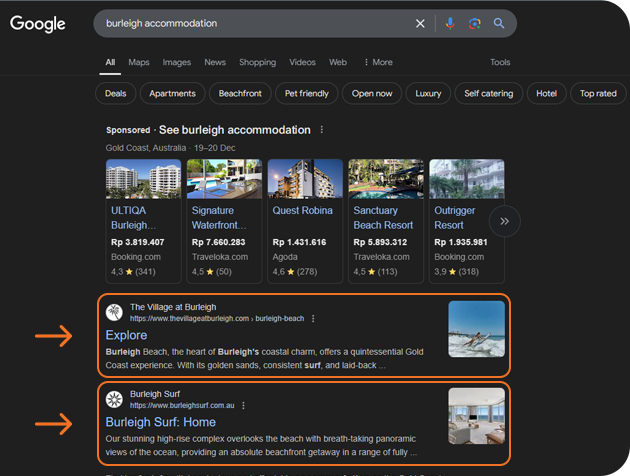
Task: Open Google Lens image search icon
Action: (x=475, y=24)
